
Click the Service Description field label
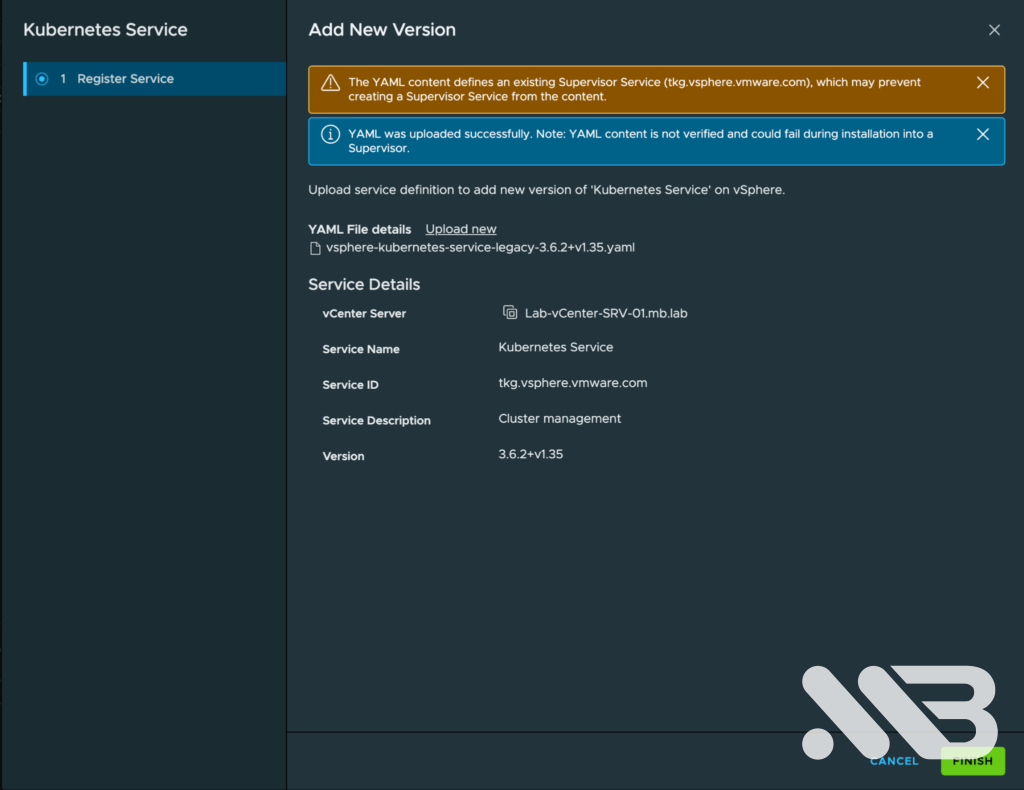pyautogui.click(x=376, y=420)
